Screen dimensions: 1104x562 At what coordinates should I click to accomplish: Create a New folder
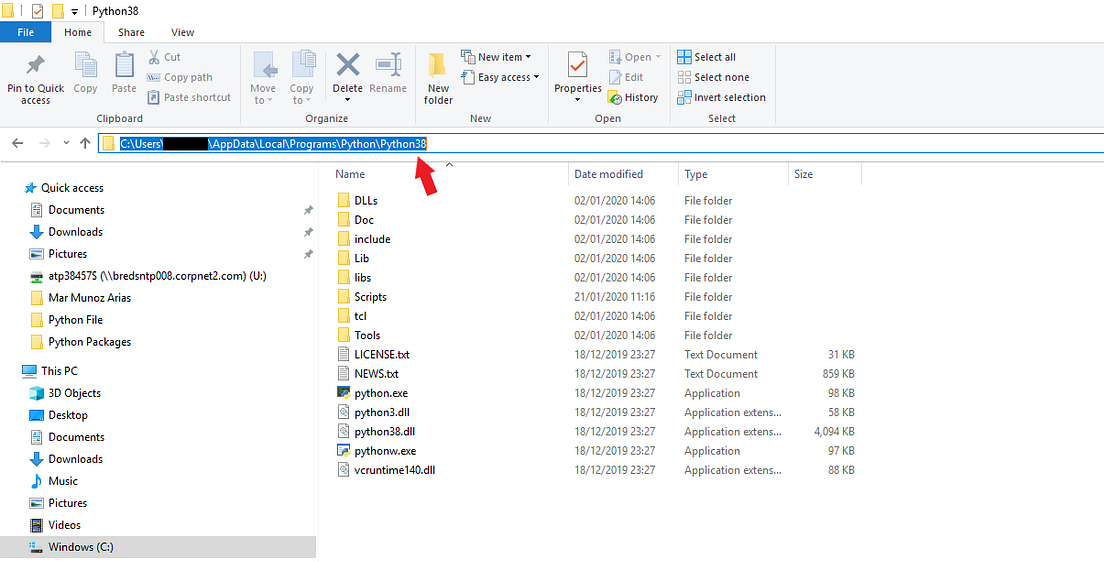point(438,78)
